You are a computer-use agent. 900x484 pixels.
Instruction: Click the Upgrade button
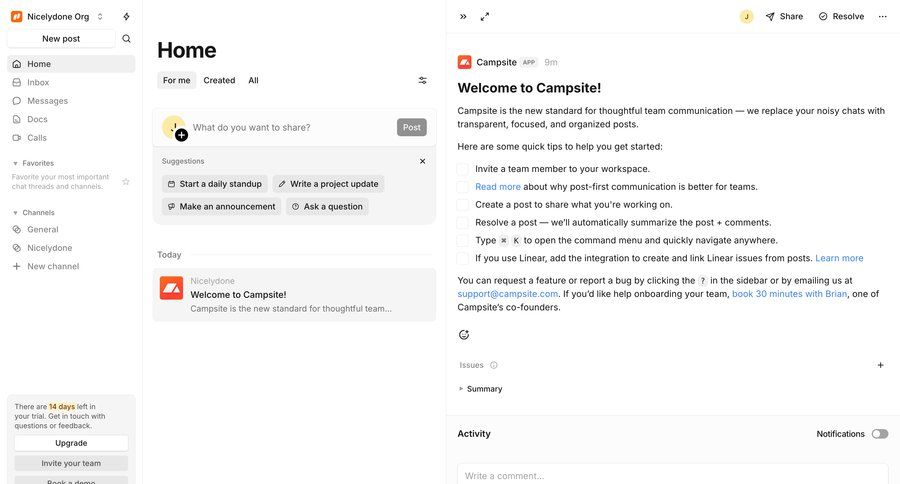71,443
